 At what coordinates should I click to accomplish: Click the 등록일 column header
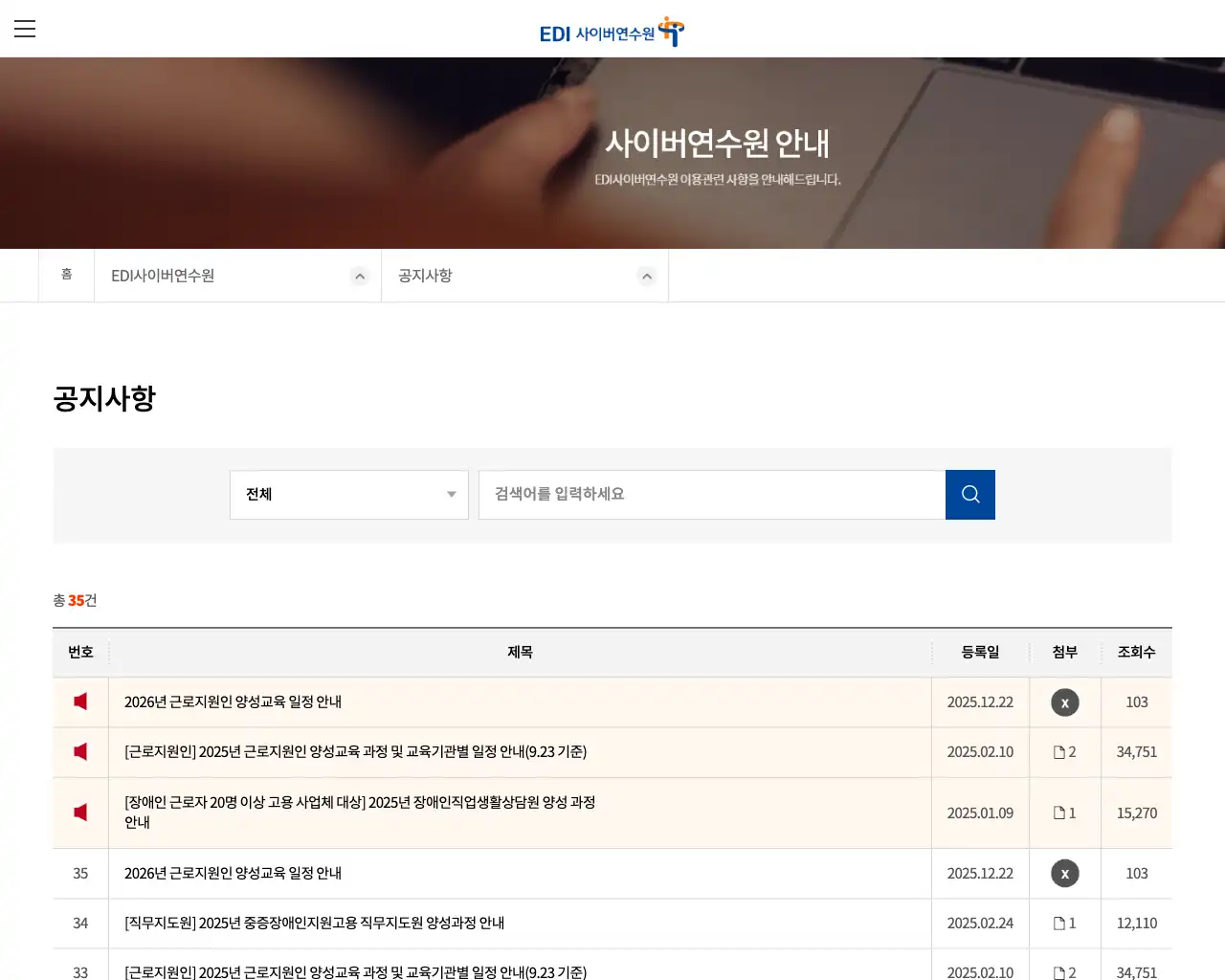tap(980, 652)
